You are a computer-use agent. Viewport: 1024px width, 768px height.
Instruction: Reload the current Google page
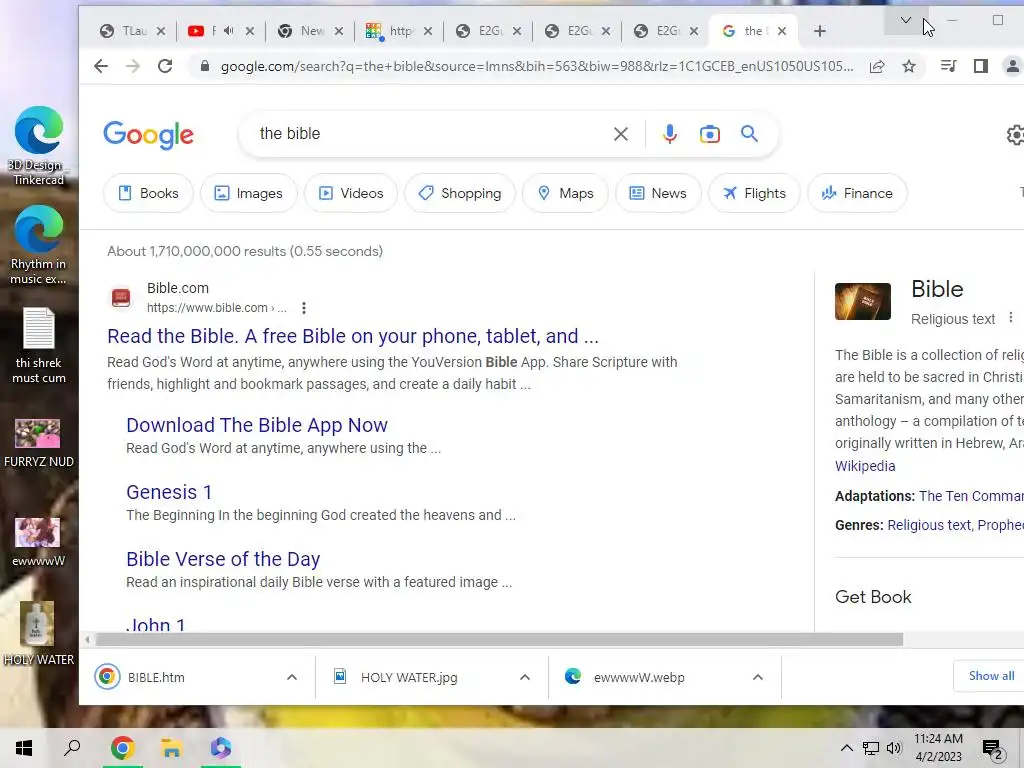(x=165, y=66)
